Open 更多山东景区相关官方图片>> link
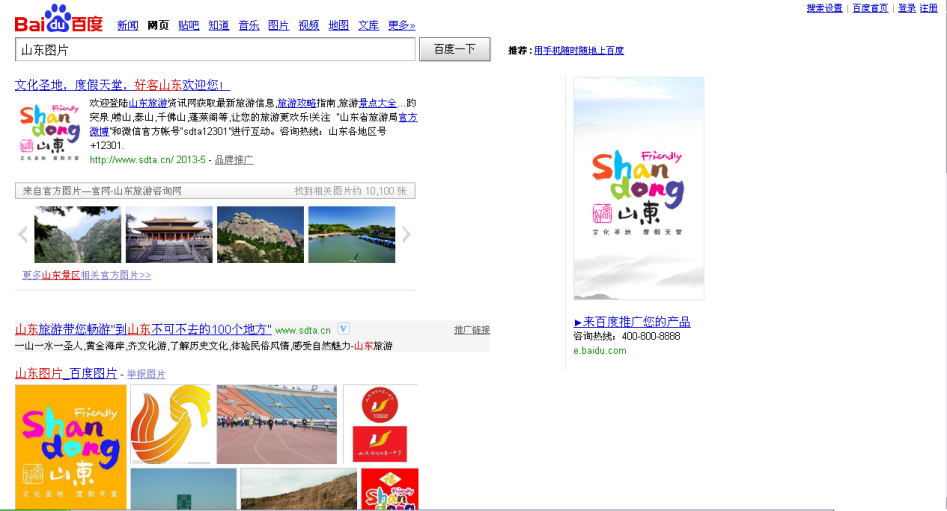Viewport: 947px width, 511px height. click(86, 275)
